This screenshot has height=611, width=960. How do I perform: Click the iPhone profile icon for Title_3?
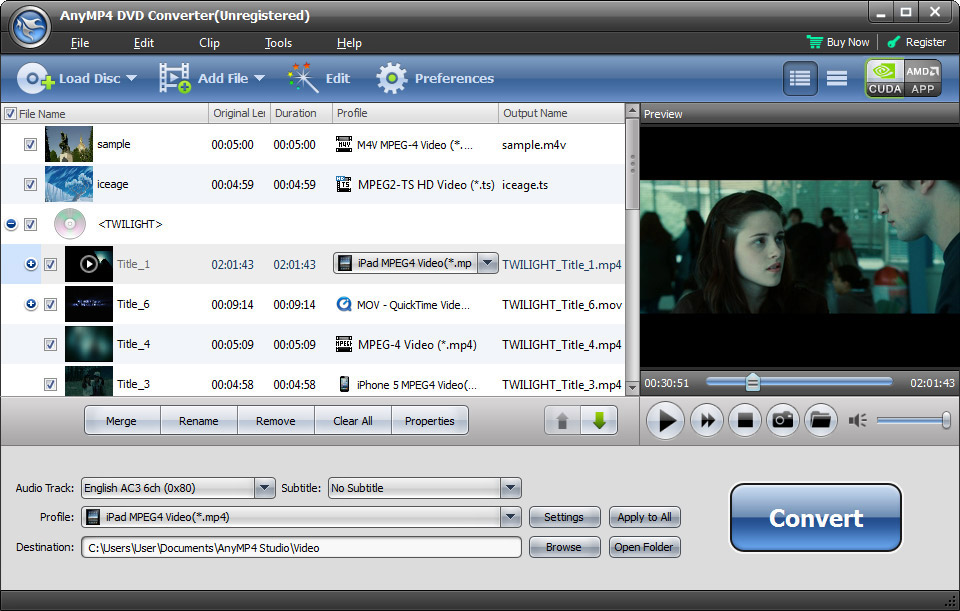[x=344, y=384]
